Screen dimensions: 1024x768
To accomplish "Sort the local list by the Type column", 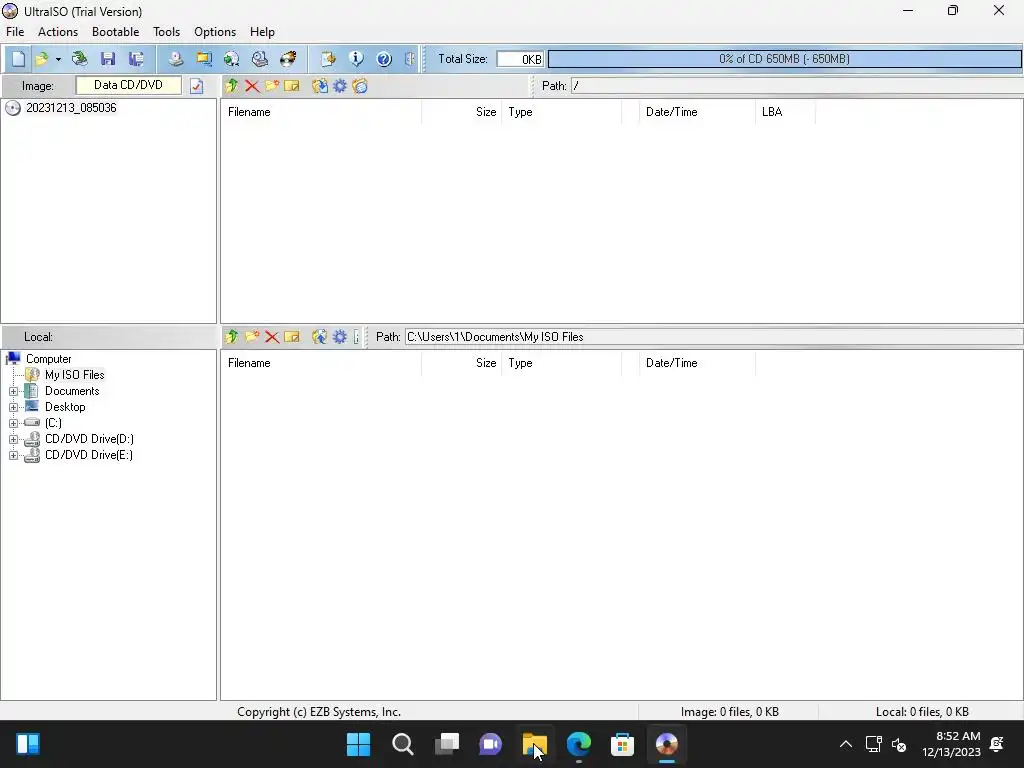I will click(562, 363).
